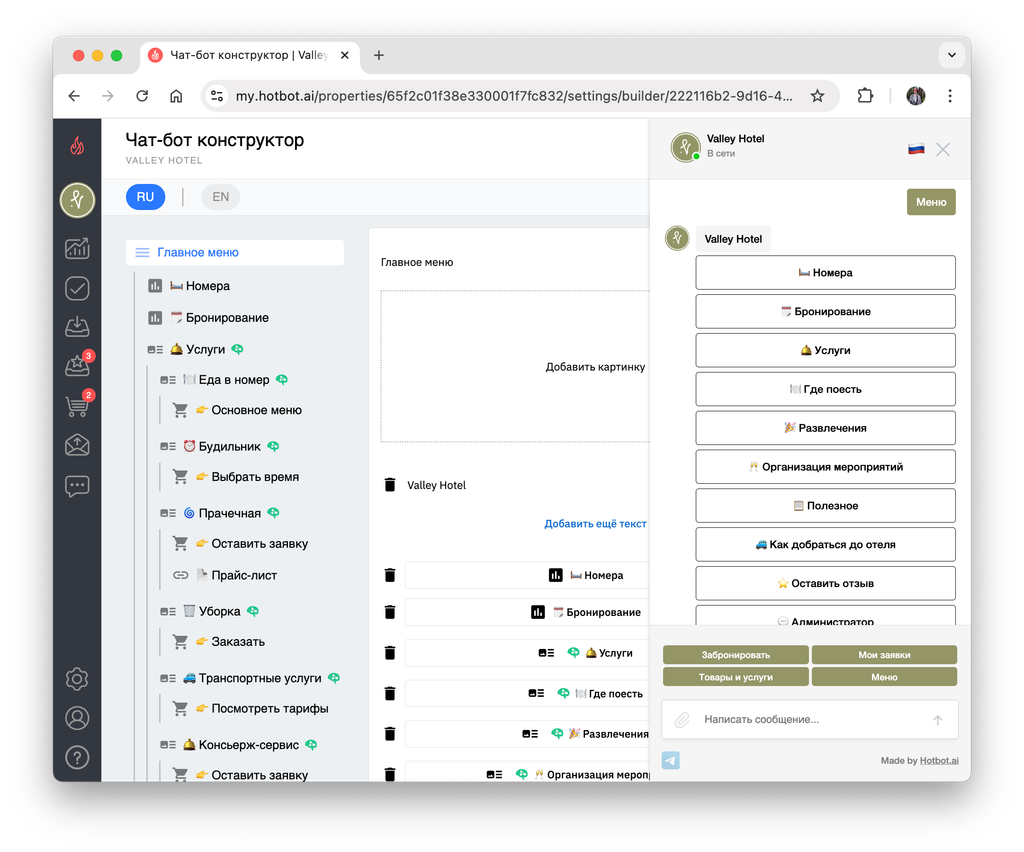The image size is (1024, 852).
Task: Open the Telegram channel icon in chat widget
Action: click(671, 760)
